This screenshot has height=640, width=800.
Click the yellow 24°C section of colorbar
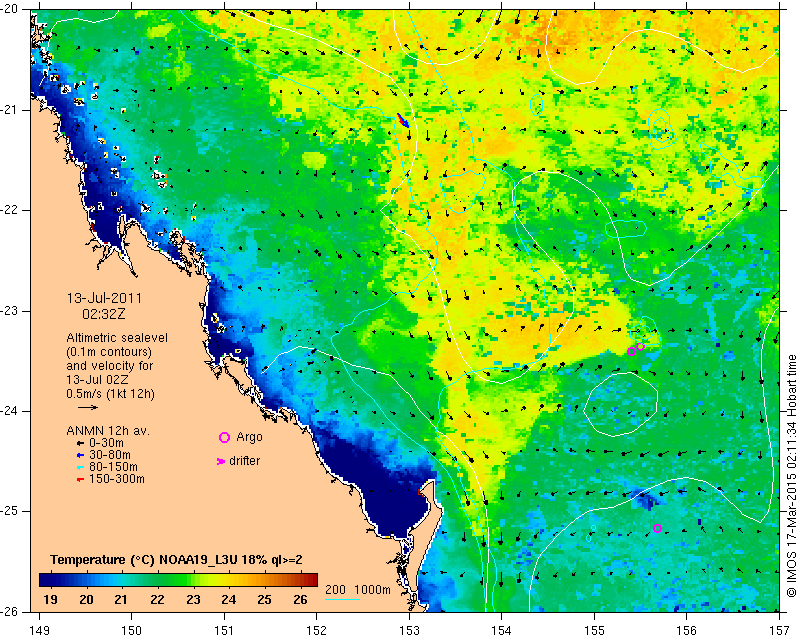(229, 580)
